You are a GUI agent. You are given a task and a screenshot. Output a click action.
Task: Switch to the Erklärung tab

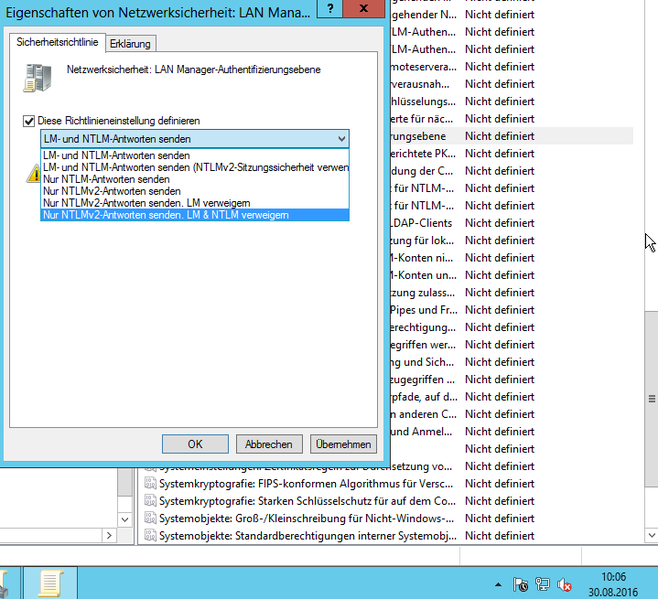130,44
